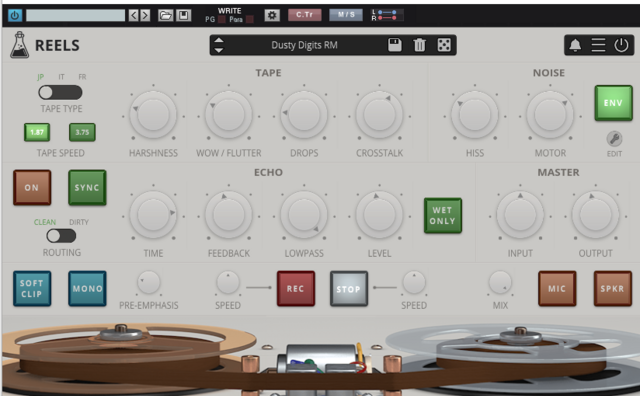Toggle the plugin bypass power button in host bar
Image resolution: width=640 pixels, height=396 pixels.
tap(15, 16)
